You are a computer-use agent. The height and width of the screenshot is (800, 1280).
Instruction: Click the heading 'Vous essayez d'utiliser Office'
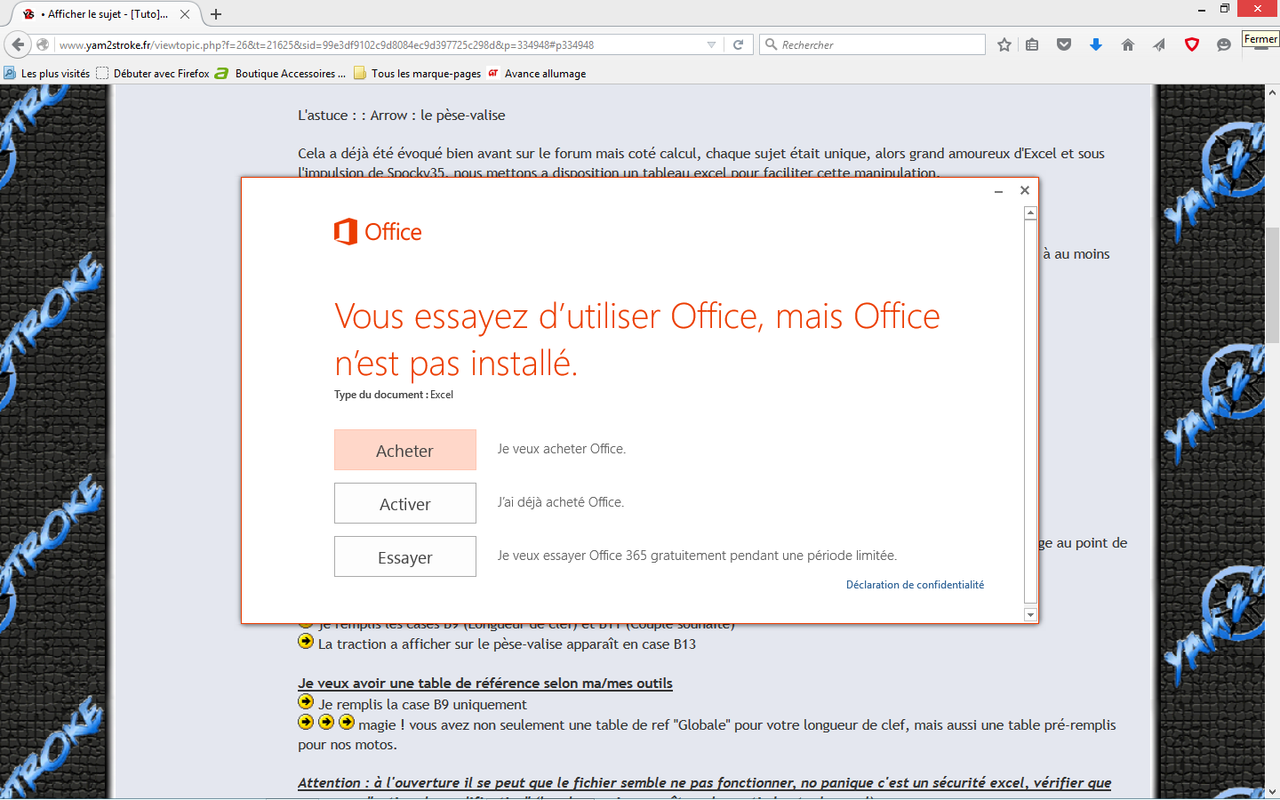click(x=637, y=339)
